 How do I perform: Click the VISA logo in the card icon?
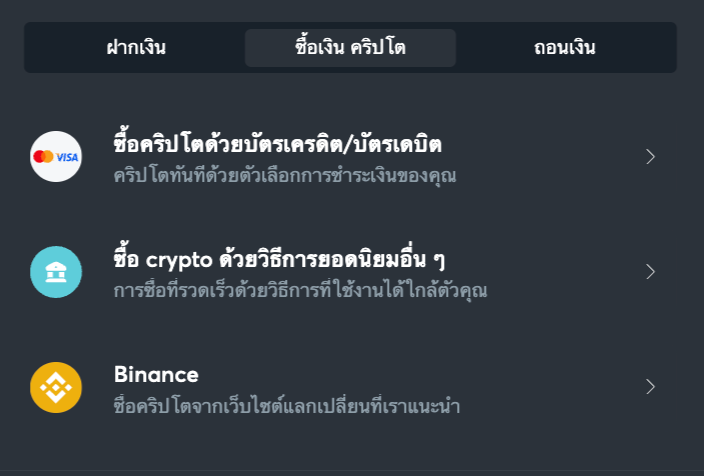pyautogui.click(x=67, y=157)
